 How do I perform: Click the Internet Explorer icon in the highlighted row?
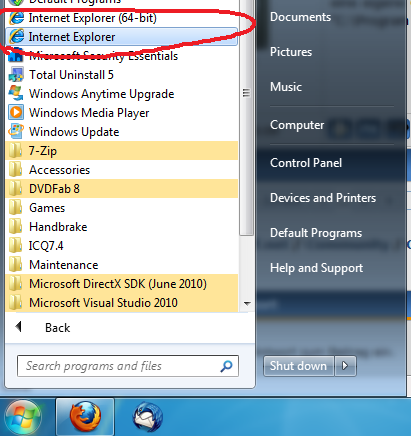[x=16, y=37]
